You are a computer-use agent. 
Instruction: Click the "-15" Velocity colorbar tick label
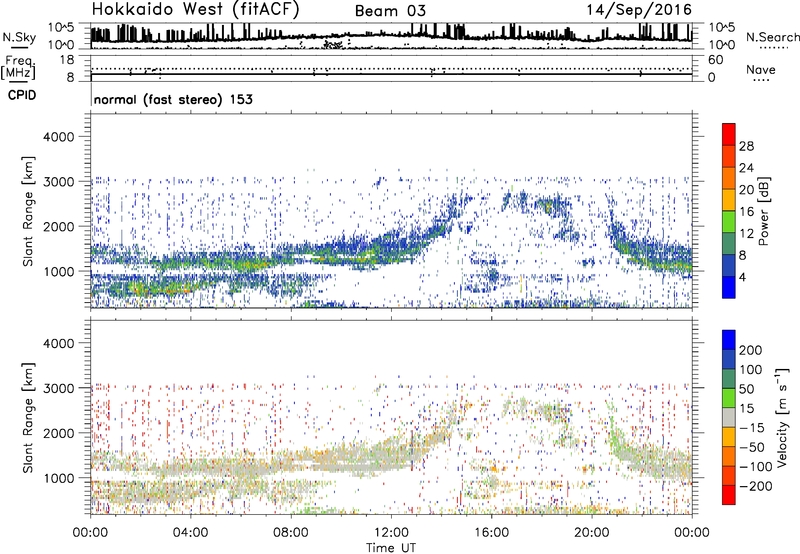[752, 428]
